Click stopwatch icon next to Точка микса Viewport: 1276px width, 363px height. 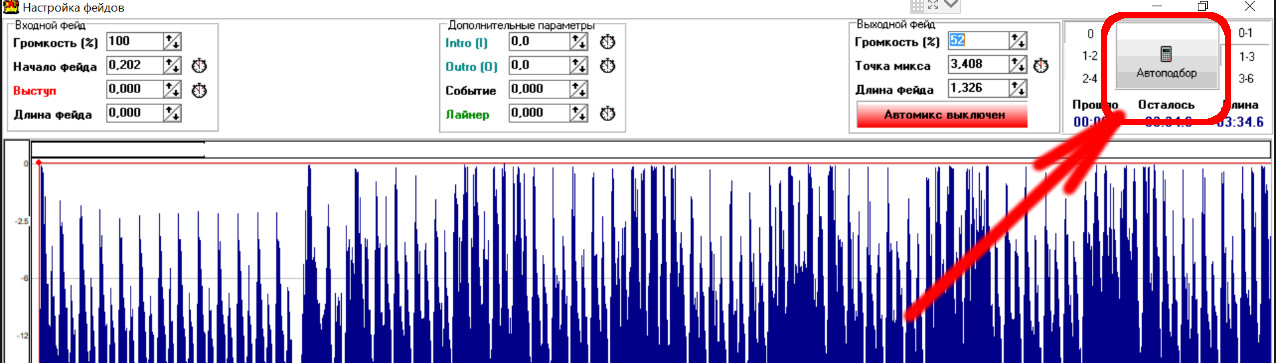click(x=1041, y=66)
